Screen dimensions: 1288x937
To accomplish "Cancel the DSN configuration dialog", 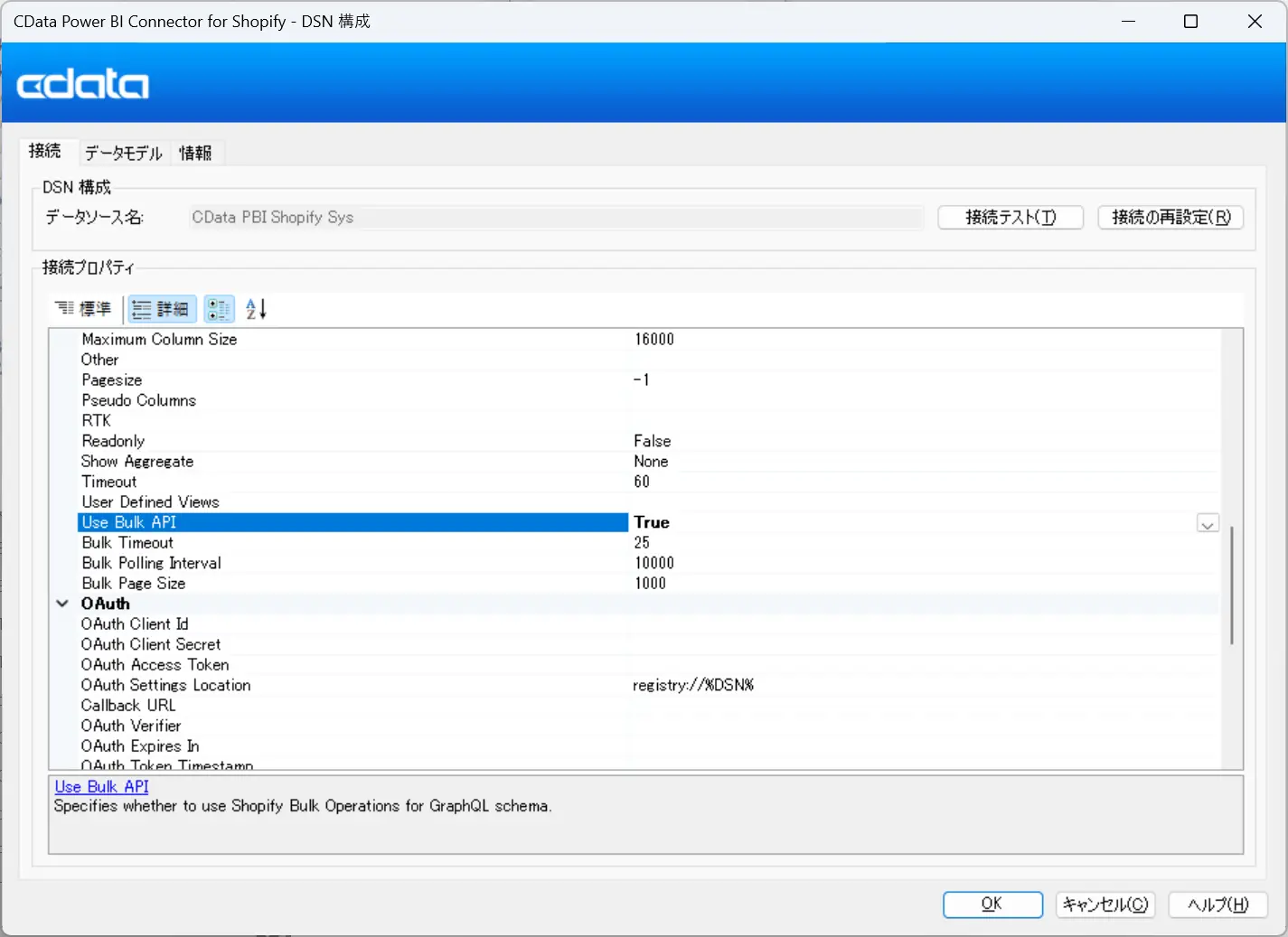I will point(1105,904).
